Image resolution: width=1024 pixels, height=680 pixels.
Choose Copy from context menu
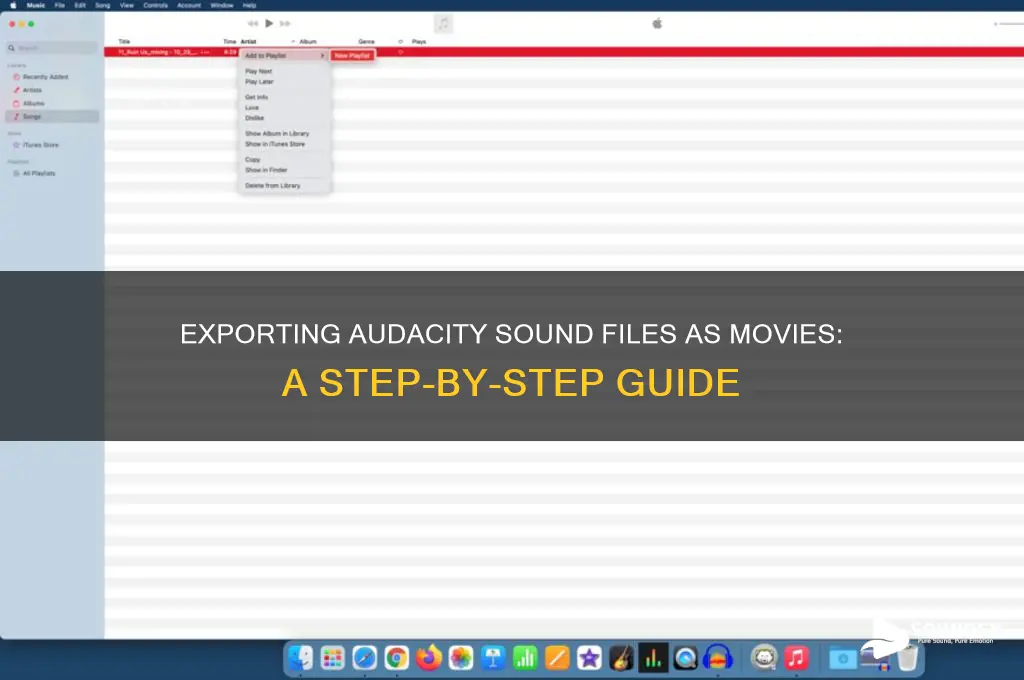pyautogui.click(x=253, y=159)
